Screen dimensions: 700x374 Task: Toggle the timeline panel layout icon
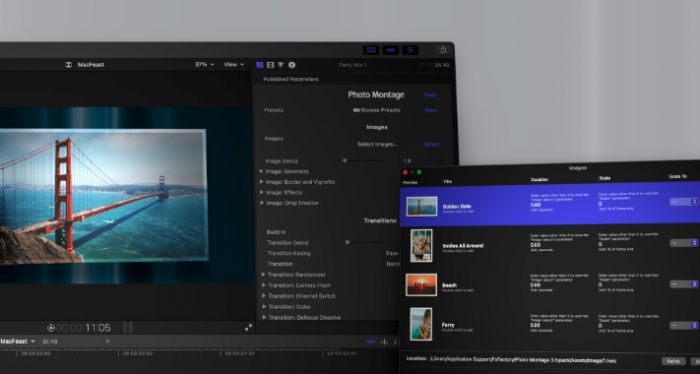coord(391,50)
